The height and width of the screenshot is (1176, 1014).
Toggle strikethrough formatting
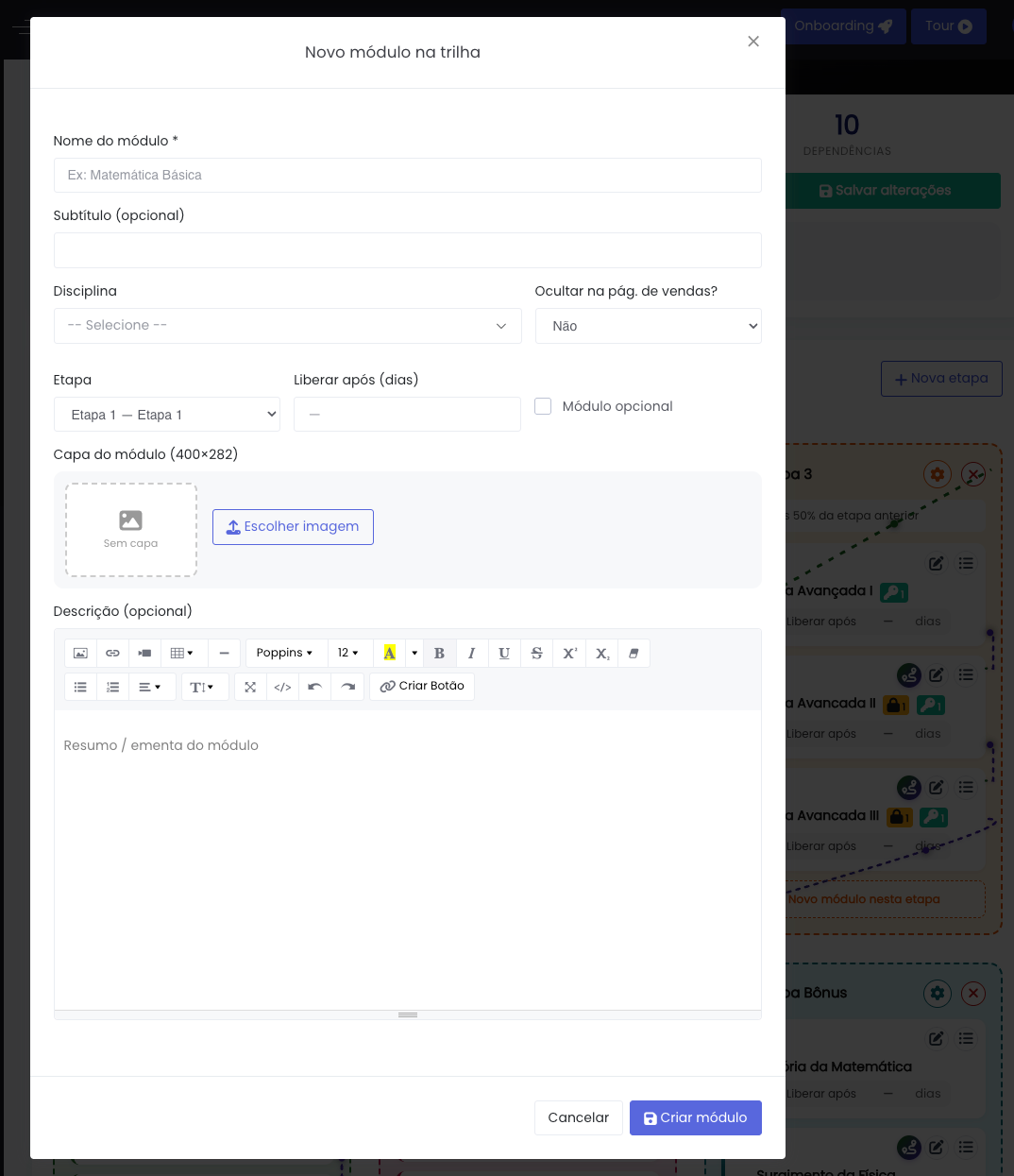coord(536,653)
